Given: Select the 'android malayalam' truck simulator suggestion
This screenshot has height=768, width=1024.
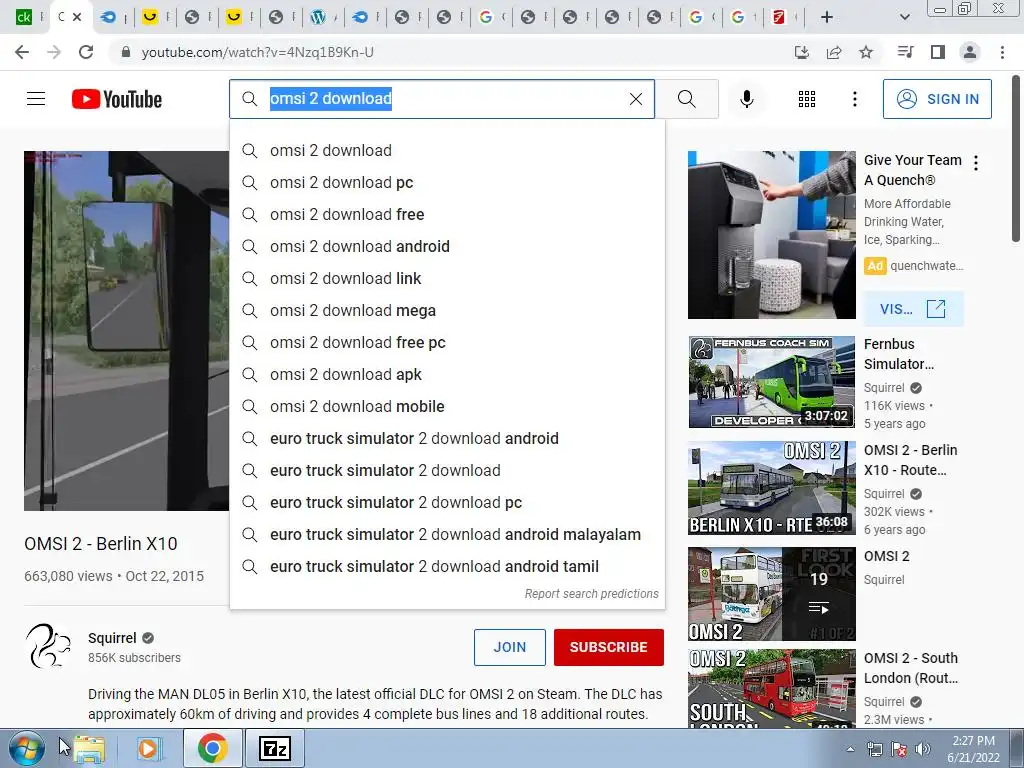Looking at the screenshot, I should point(447,534).
